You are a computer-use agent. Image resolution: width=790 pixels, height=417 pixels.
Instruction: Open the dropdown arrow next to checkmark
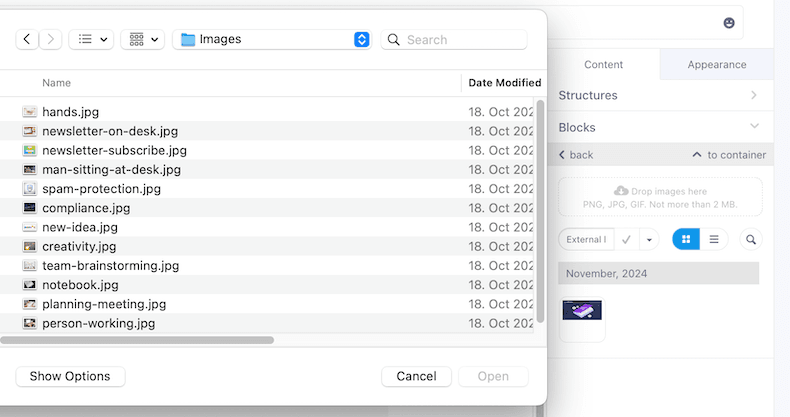tap(649, 240)
